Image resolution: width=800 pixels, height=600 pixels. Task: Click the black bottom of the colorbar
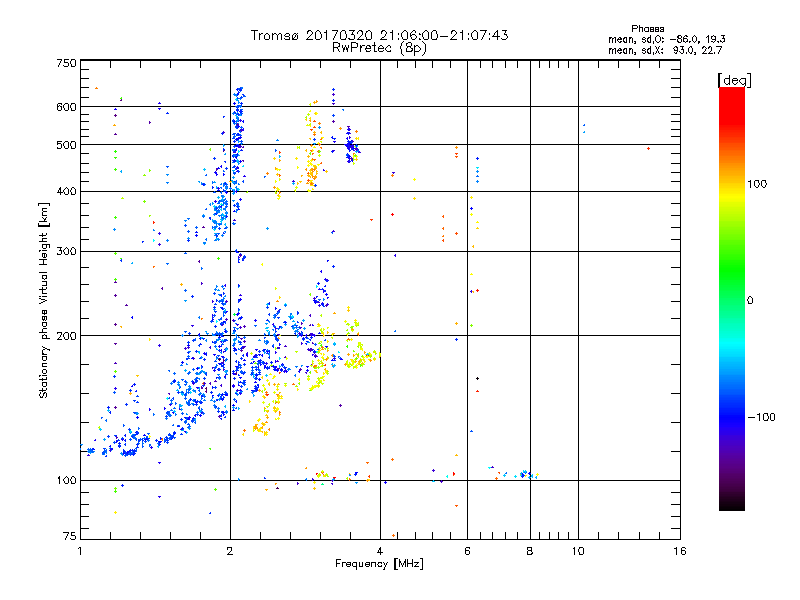tap(732, 503)
